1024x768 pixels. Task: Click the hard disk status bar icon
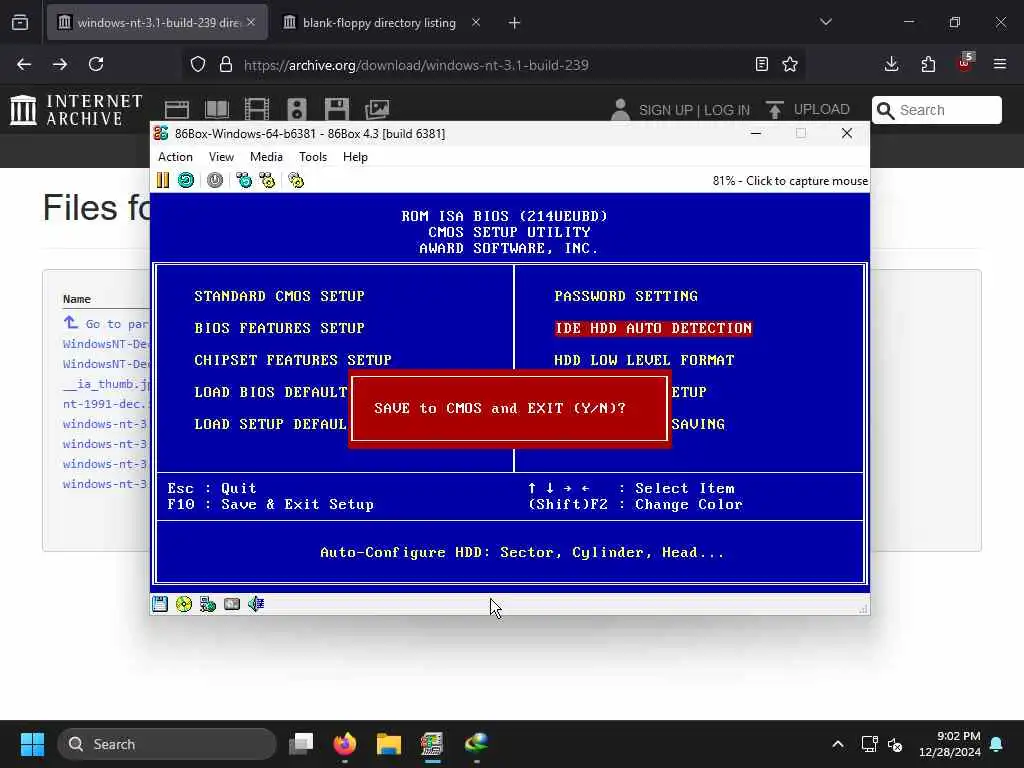pyautogui.click(x=232, y=604)
